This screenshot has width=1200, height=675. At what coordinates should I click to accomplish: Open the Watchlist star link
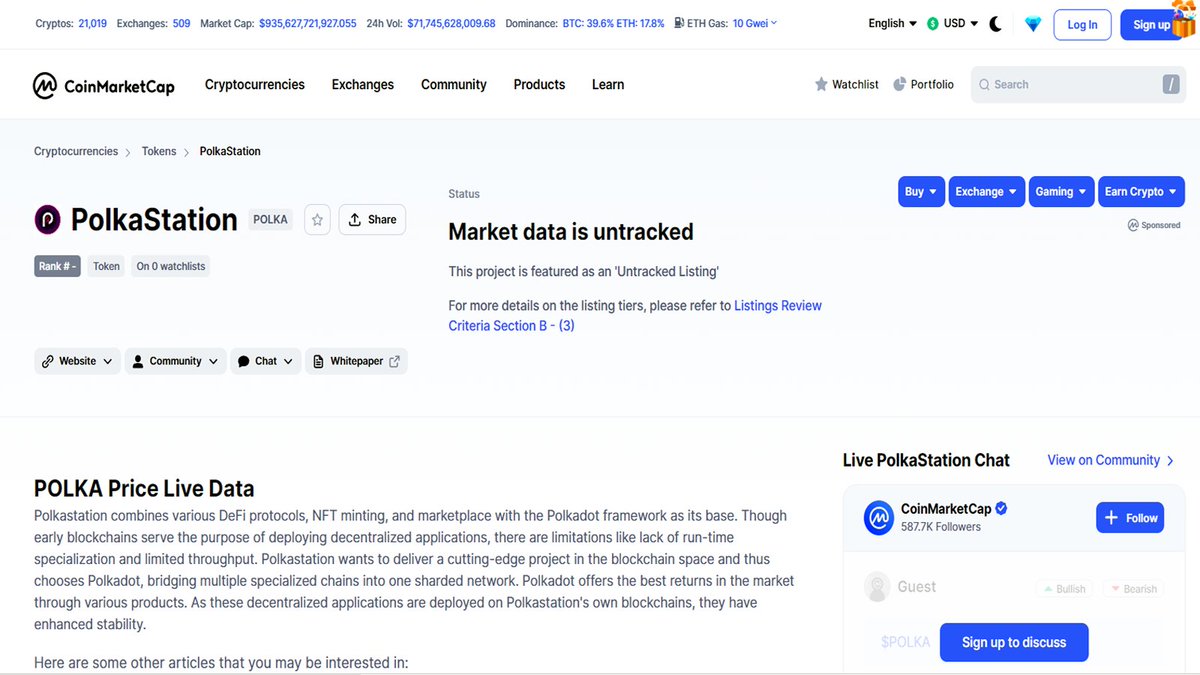[847, 85]
